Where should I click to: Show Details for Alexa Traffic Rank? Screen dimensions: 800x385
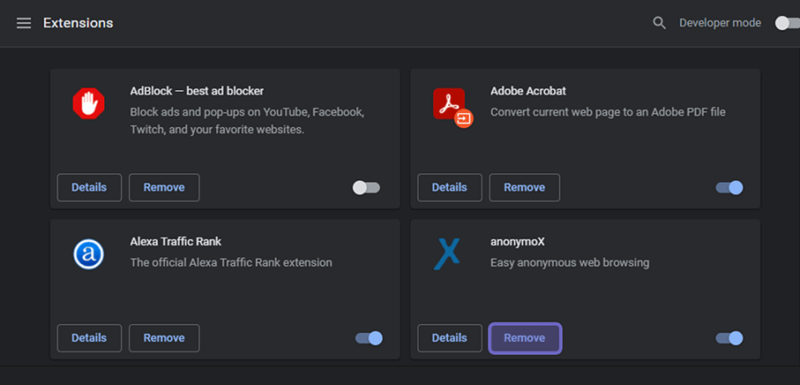(89, 338)
